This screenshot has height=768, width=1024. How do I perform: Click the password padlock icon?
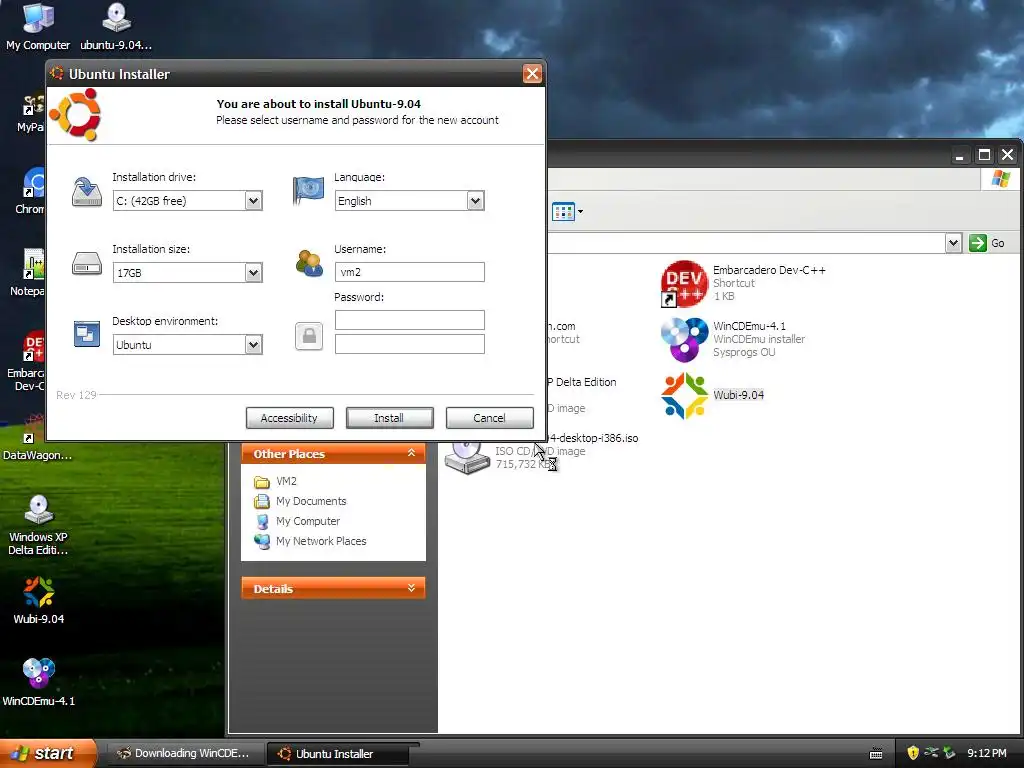[x=309, y=336]
